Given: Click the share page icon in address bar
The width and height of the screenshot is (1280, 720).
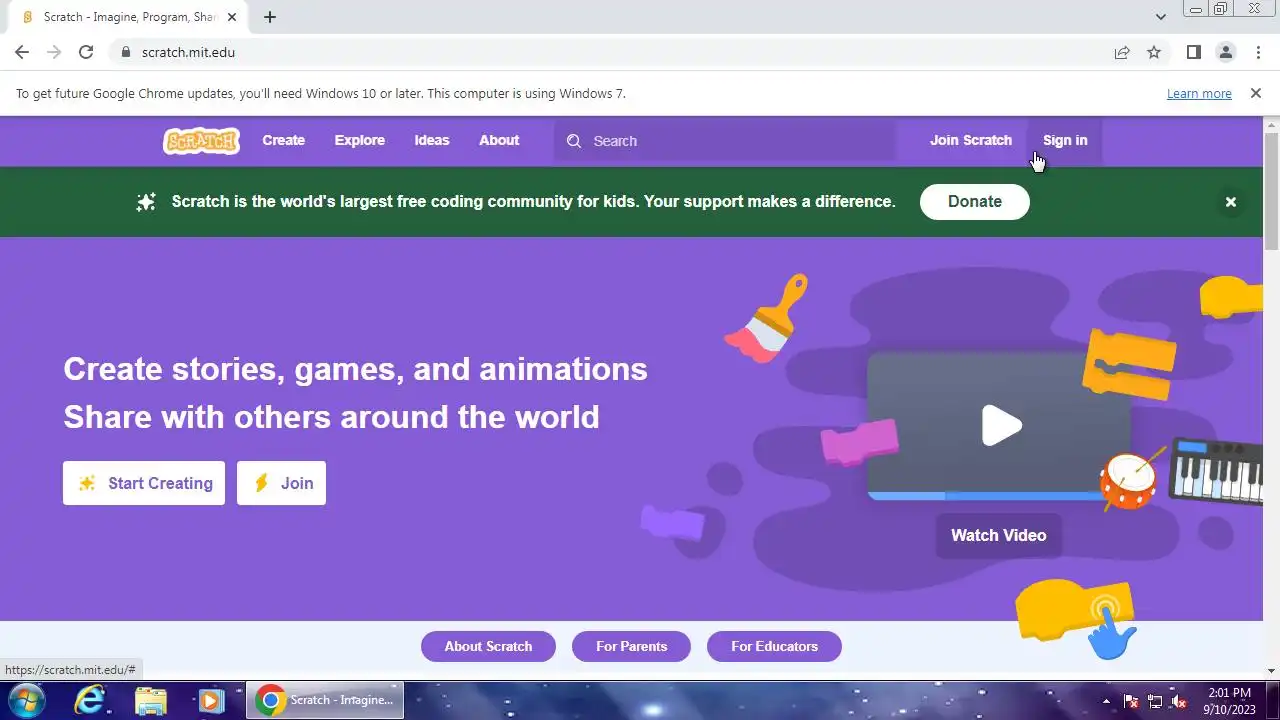Looking at the screenshot, I should point(1122,52).
